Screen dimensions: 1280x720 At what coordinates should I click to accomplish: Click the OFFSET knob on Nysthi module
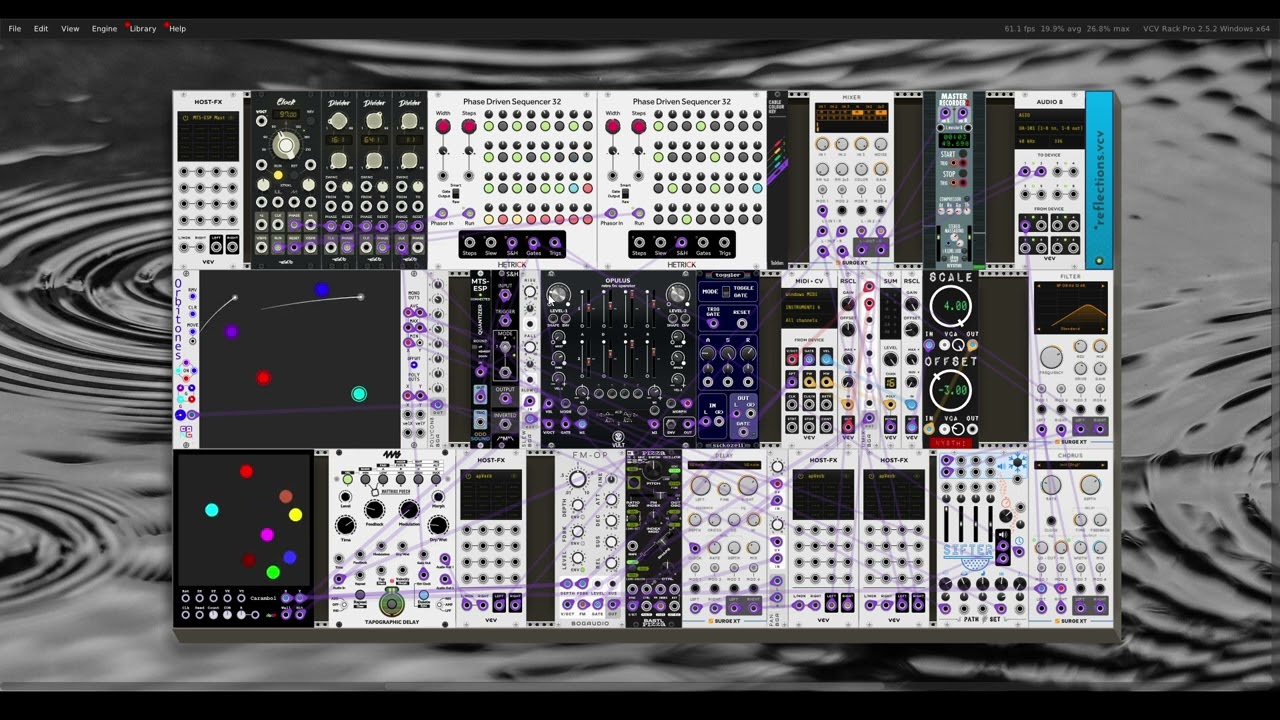pos(949,390)
